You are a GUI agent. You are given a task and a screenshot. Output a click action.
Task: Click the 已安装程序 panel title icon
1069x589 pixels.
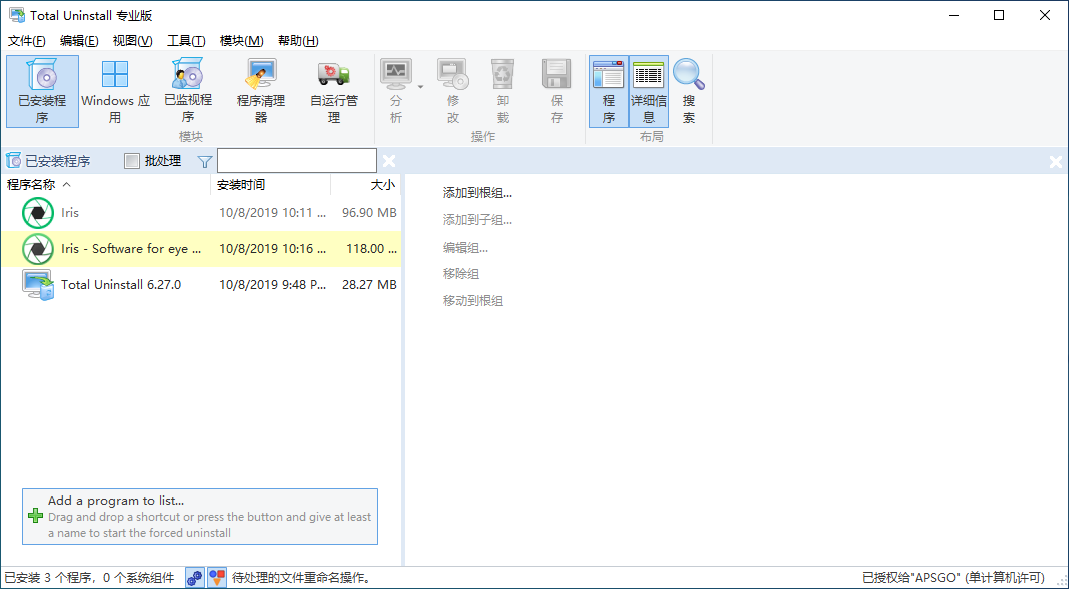point(14,161)
